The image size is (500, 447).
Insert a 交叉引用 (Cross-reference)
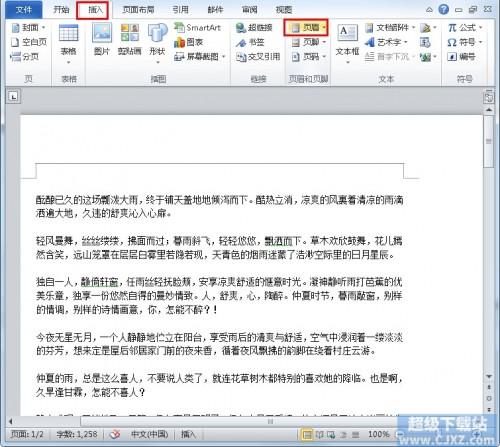point(258,57)
